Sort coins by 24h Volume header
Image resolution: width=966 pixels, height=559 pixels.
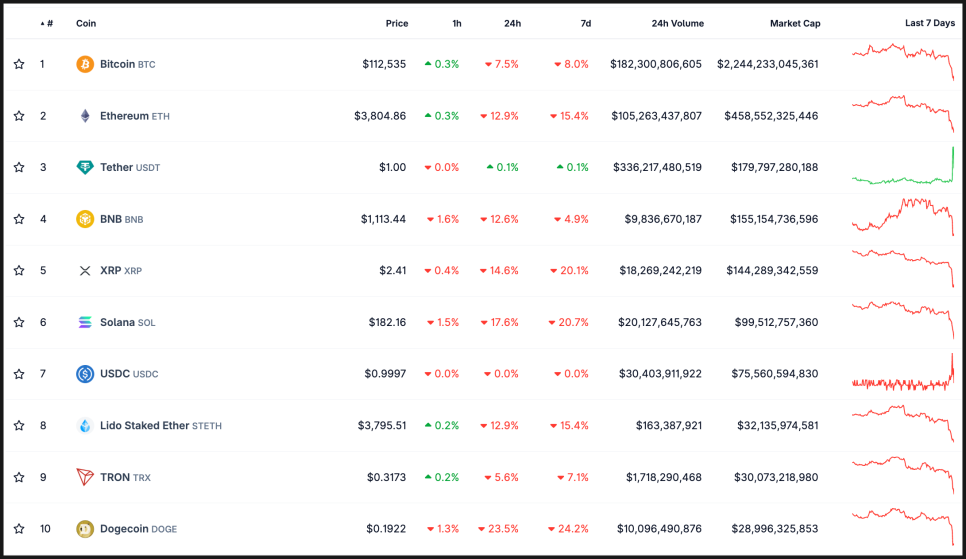coord(677,23)
